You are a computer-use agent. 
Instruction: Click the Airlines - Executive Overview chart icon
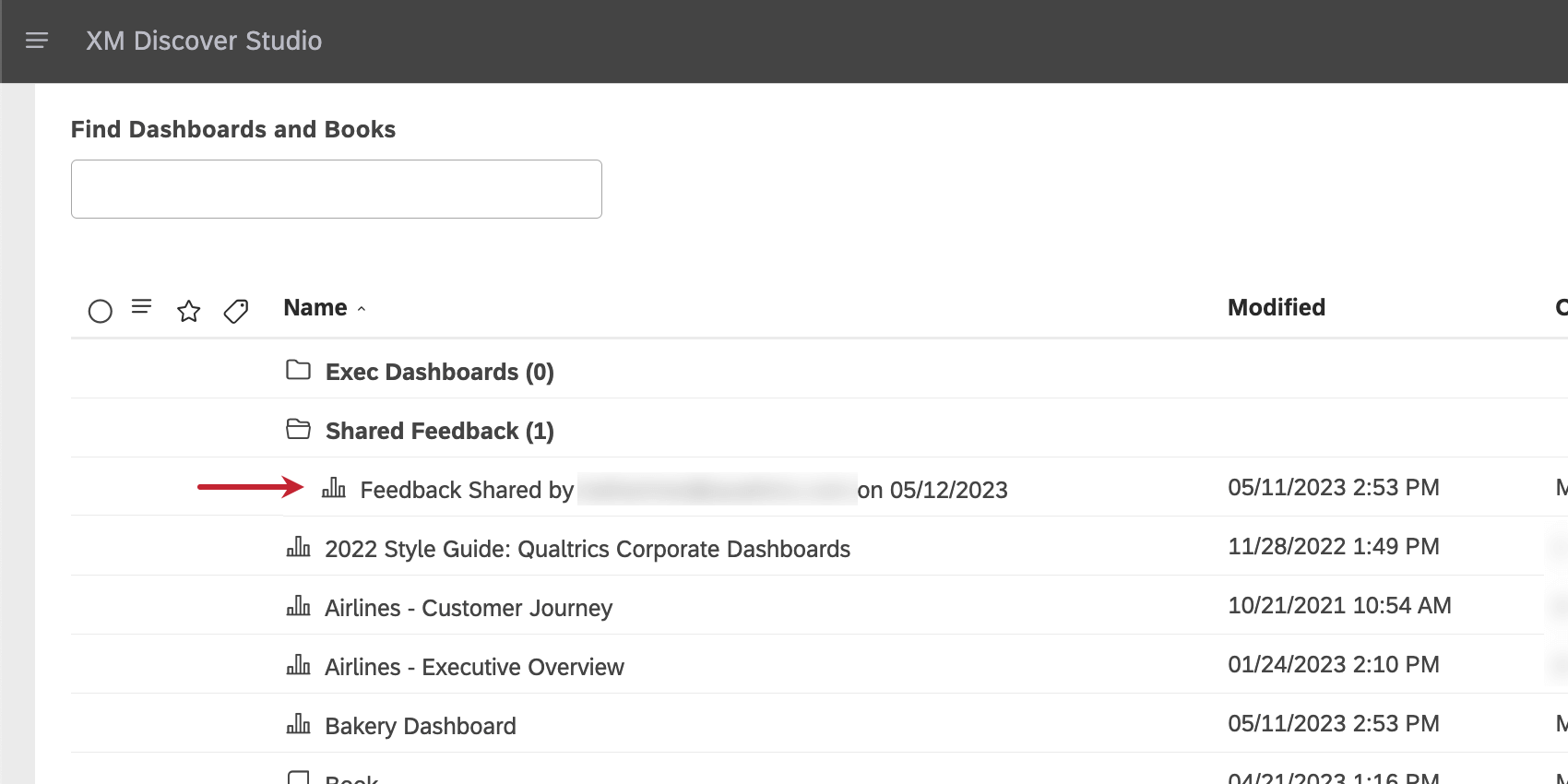coord(298,665)
